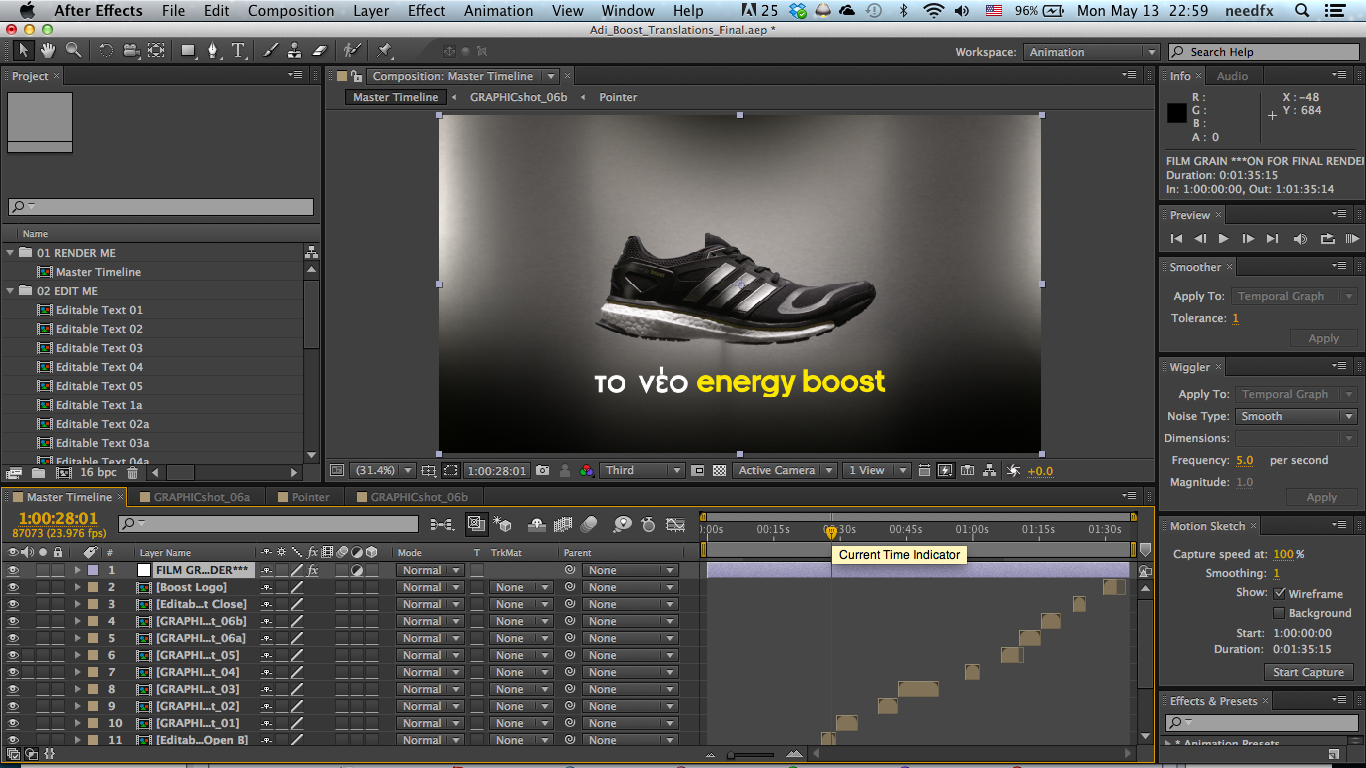Open Show Channel color management icon
1366x768 pixels.
coord(587,470)
